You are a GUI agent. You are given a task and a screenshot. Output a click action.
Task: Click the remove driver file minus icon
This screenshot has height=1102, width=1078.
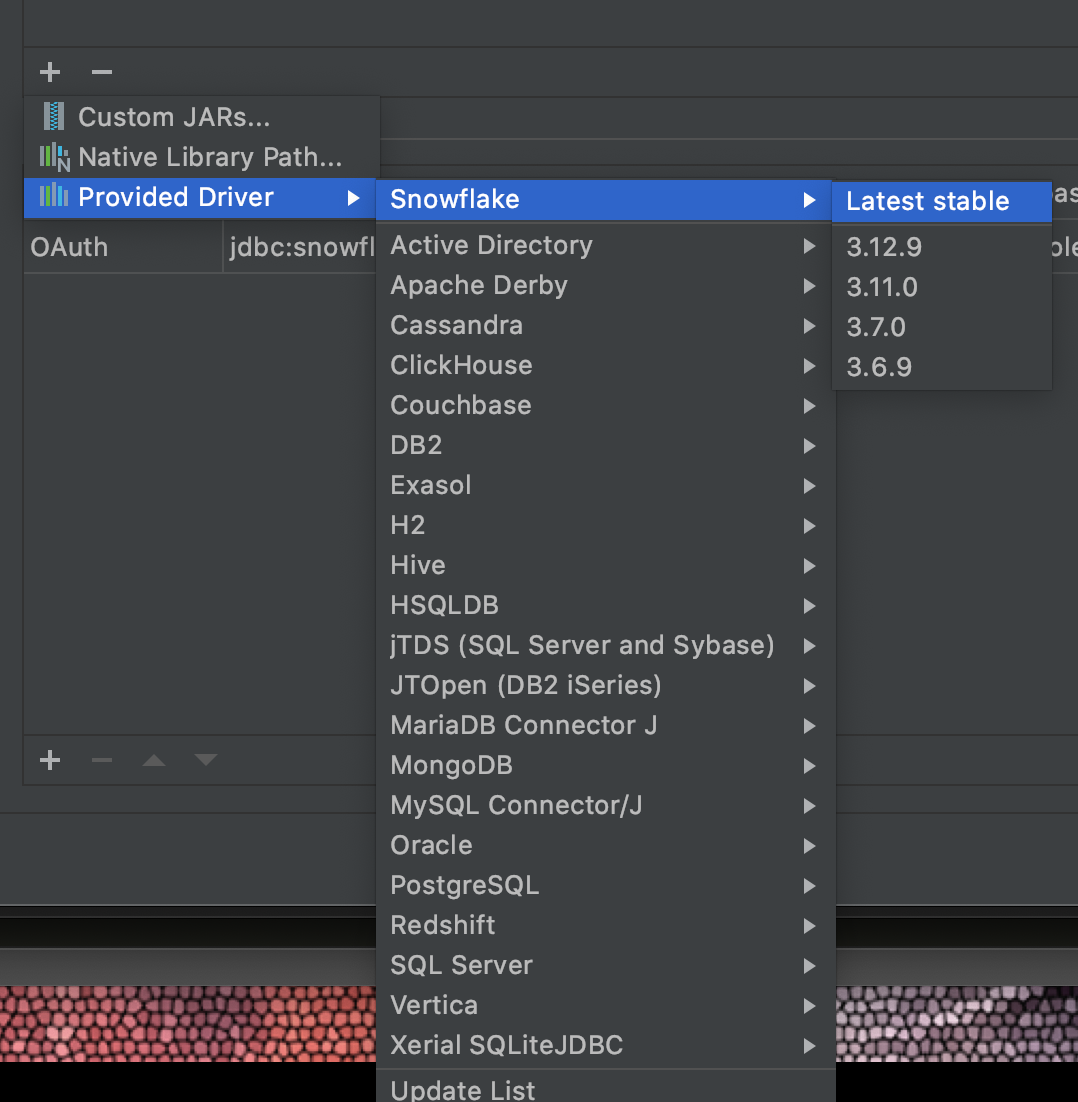(100, 71)
